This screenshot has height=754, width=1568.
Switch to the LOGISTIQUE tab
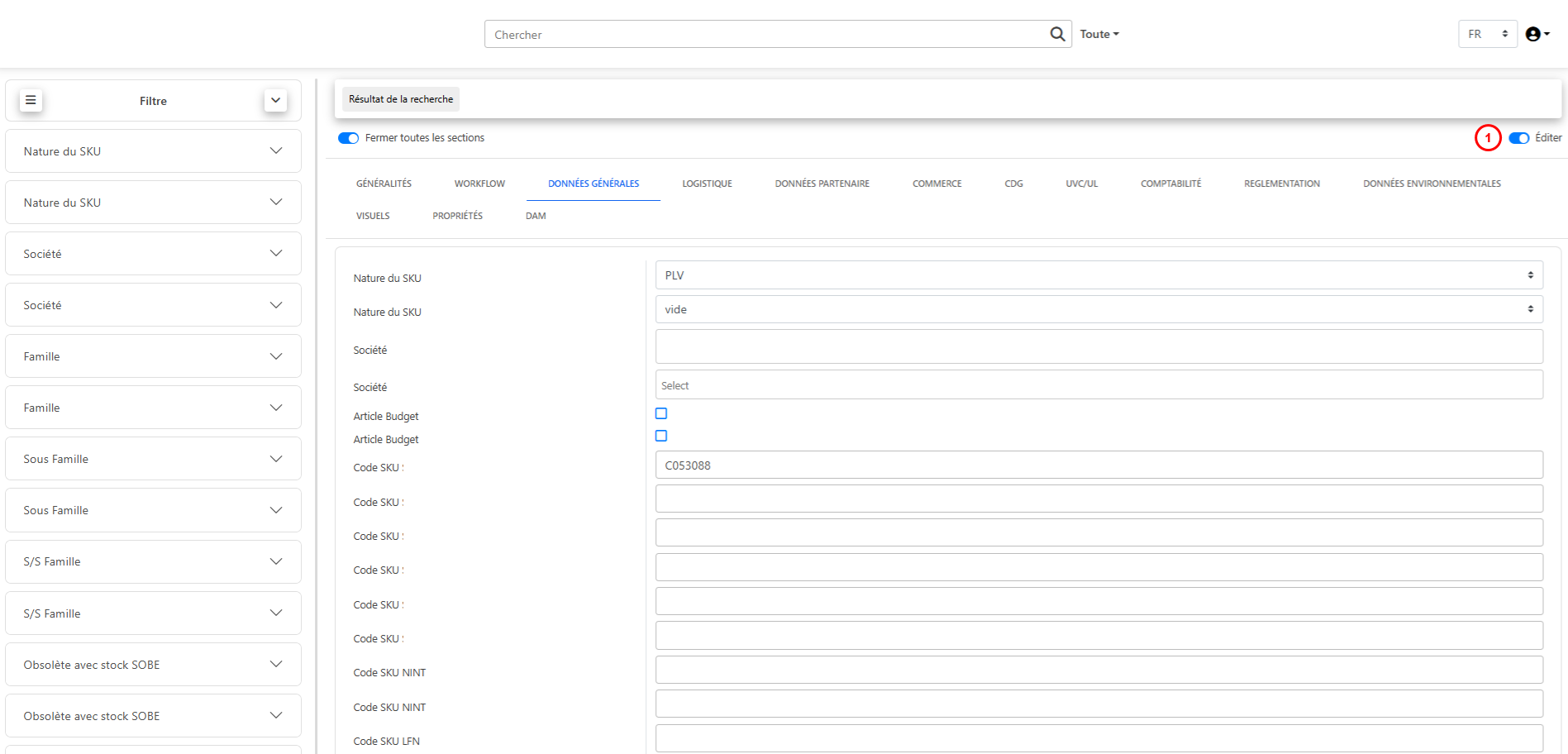tap(707, 184)
